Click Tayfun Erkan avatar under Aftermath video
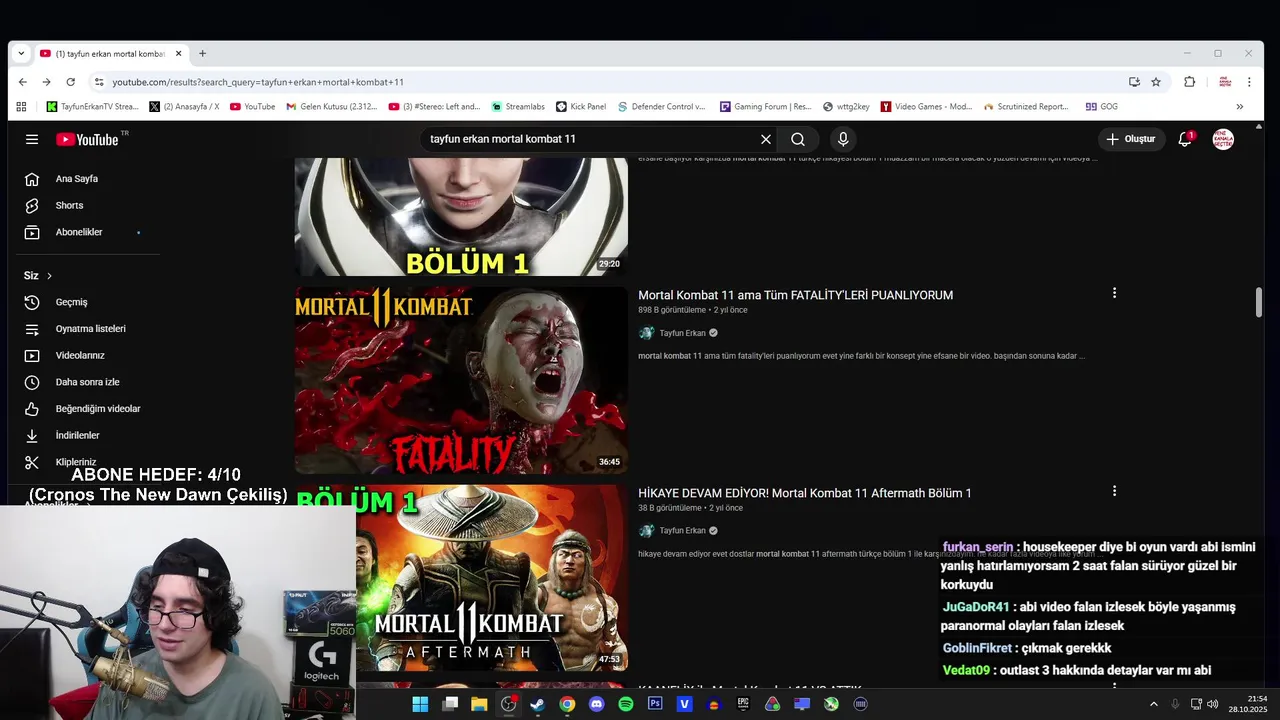1280x720 pixels. tap(646, 531)
